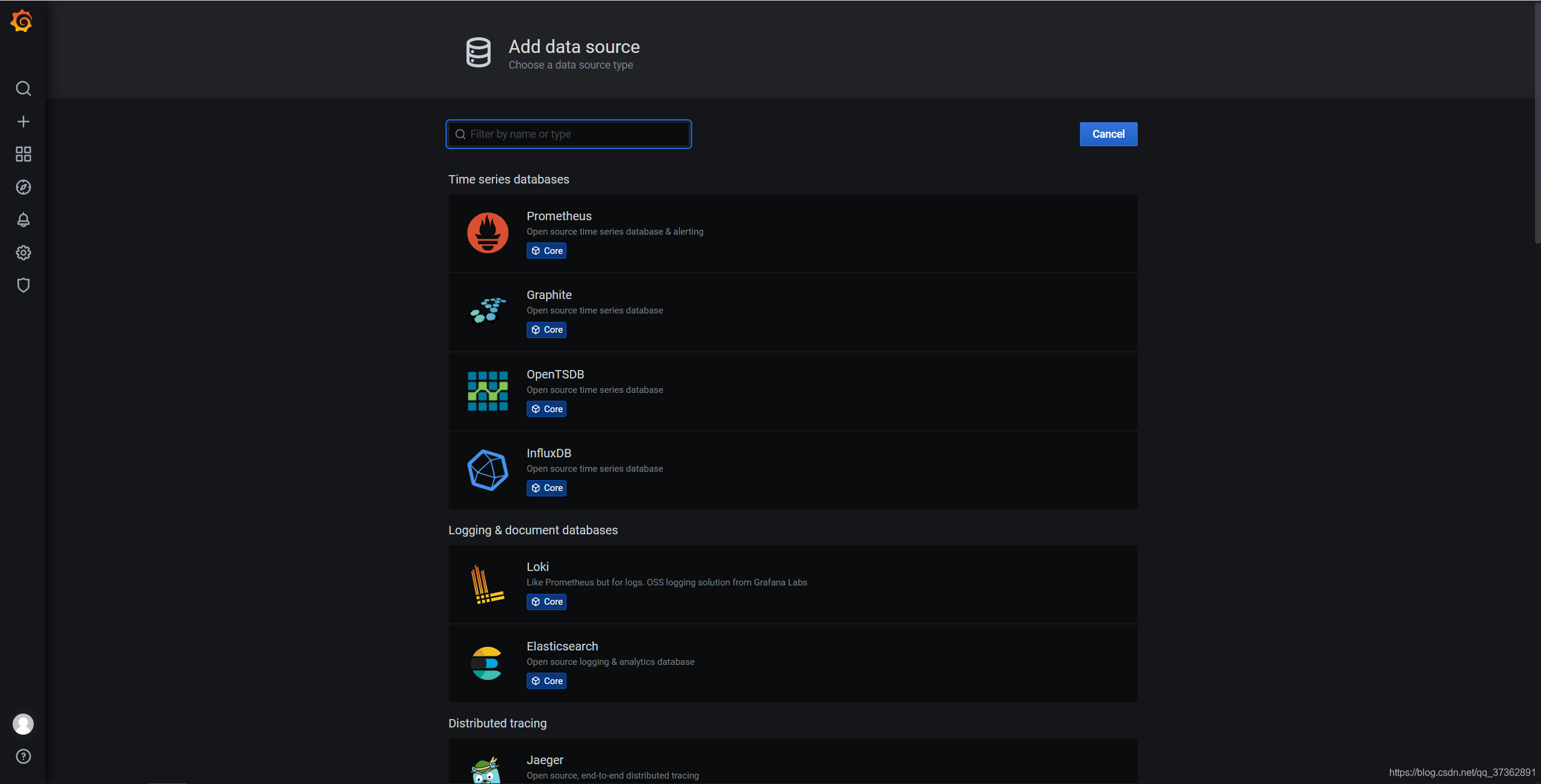Click the 'Time series databases' heading
Screen dimensions: 1541x784
[509, 179]
